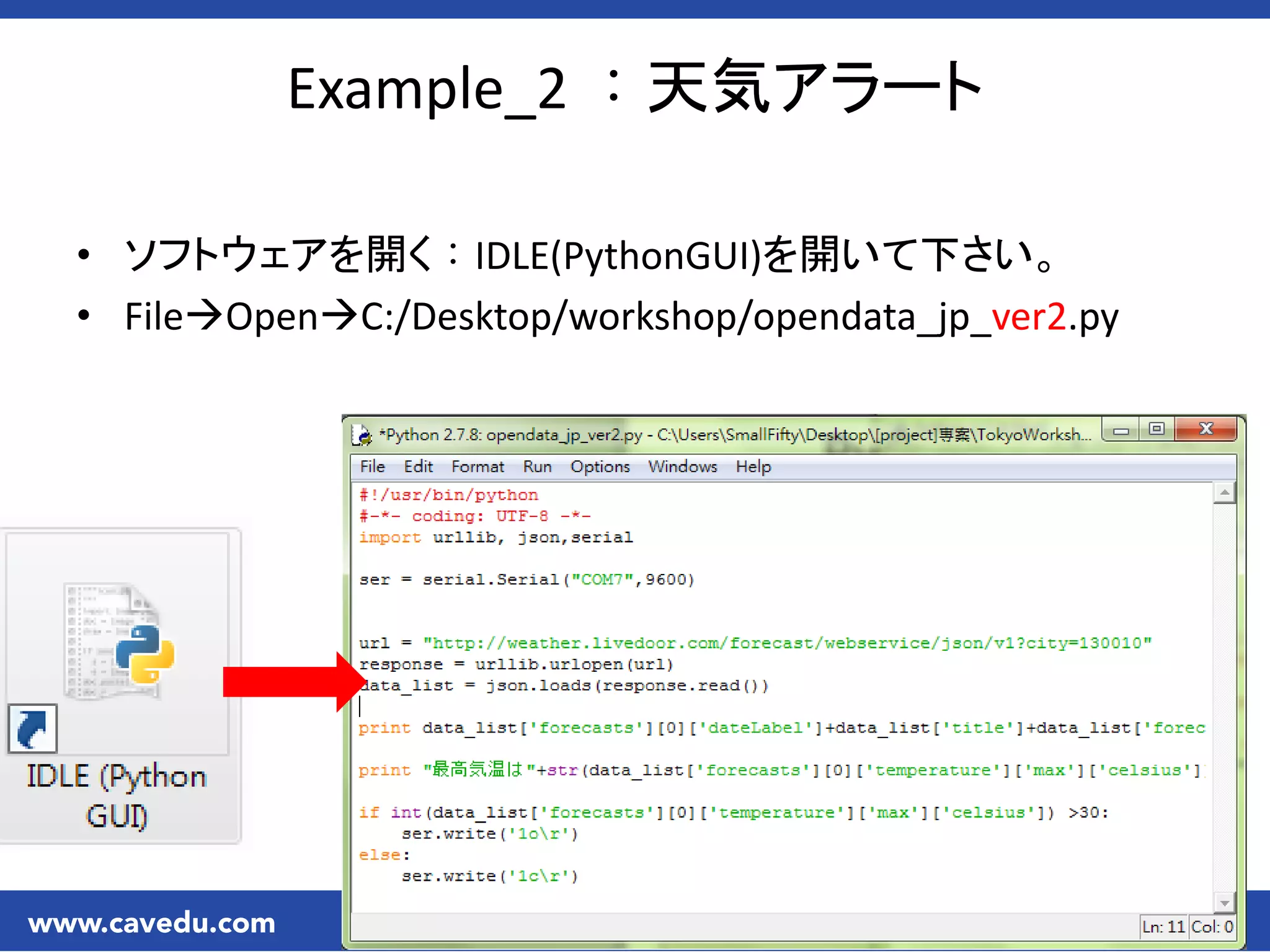Click the red "ver2" text in file path
Image resolution: width=1270 pixels, height=952 pixels.
pos(1029,316)
